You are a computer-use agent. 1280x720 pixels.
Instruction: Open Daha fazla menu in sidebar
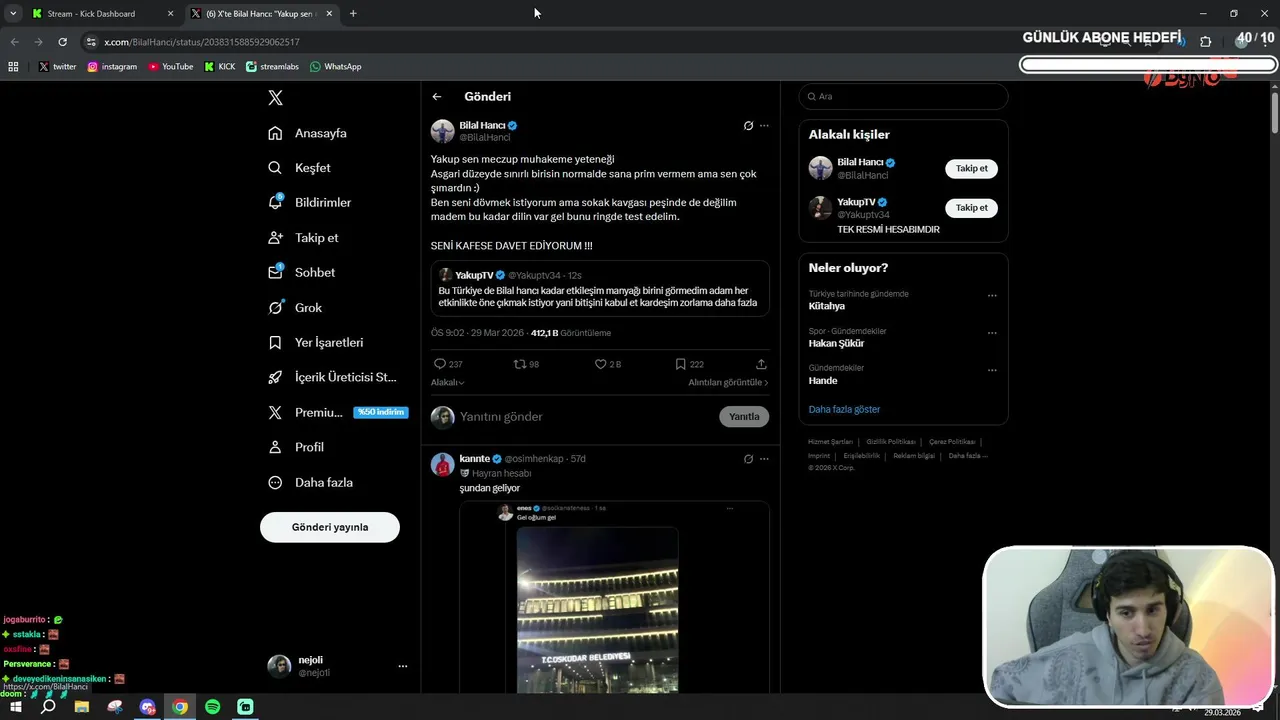coord(311,482)
